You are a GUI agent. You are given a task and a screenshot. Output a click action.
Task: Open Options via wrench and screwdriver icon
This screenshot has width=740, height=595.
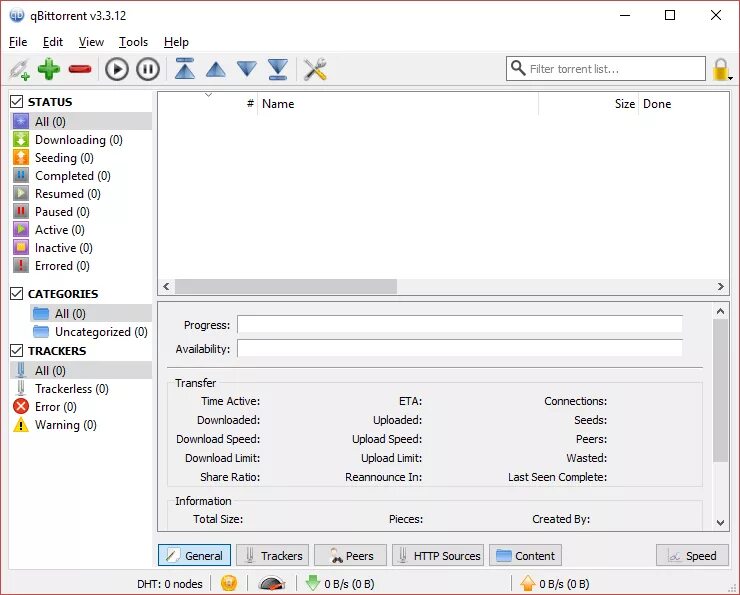[x=315, y=69]
